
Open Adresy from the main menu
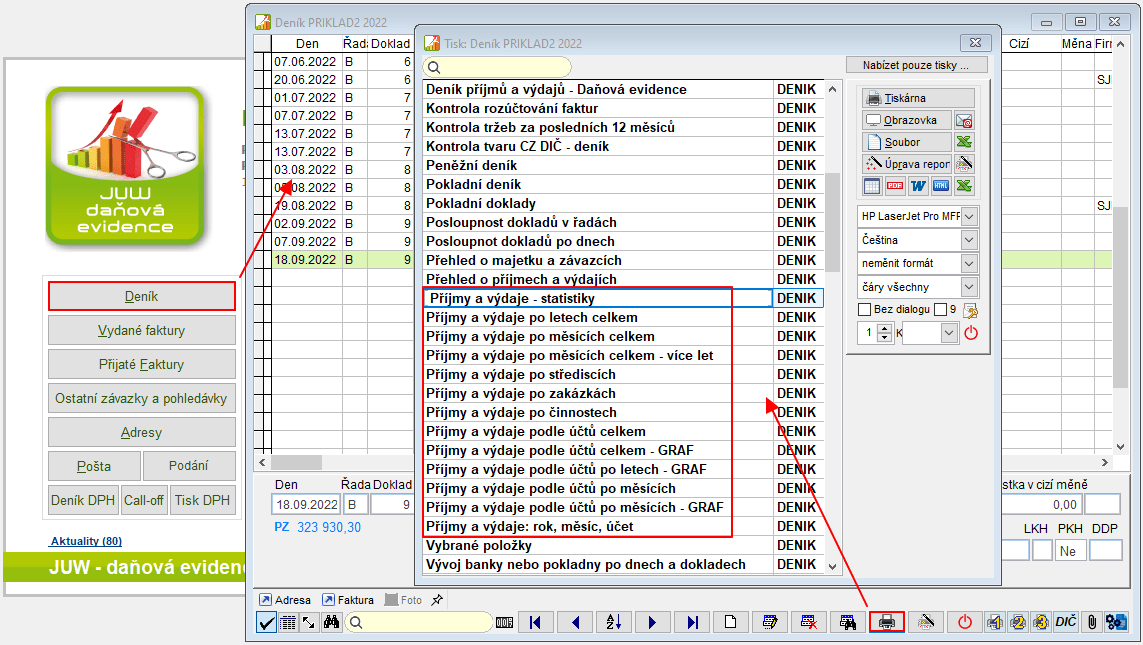[141, 432]
